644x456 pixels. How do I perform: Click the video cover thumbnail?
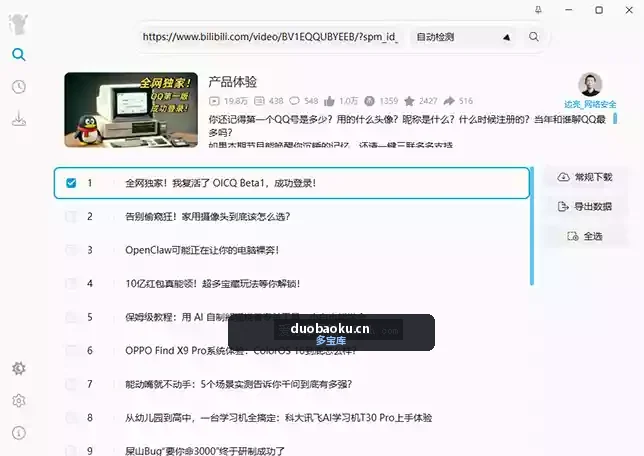(131, 110)
